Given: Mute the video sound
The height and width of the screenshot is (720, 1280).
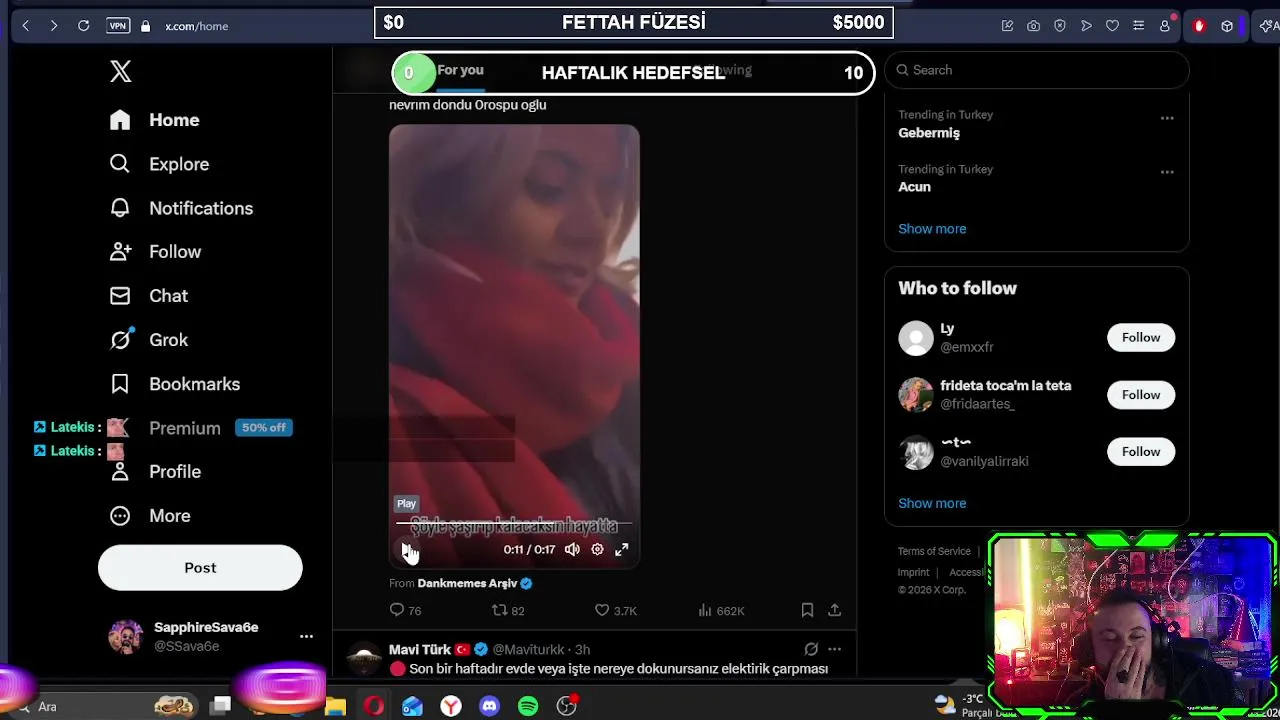Looking at the screenshot, I should coord(572,549).
